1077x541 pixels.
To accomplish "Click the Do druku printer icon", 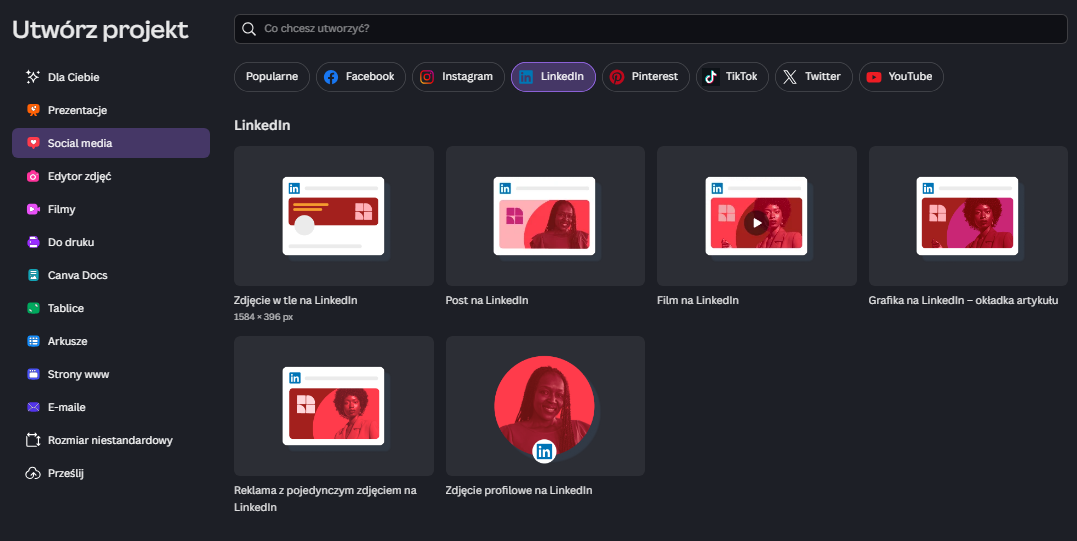I will (33, 242).
